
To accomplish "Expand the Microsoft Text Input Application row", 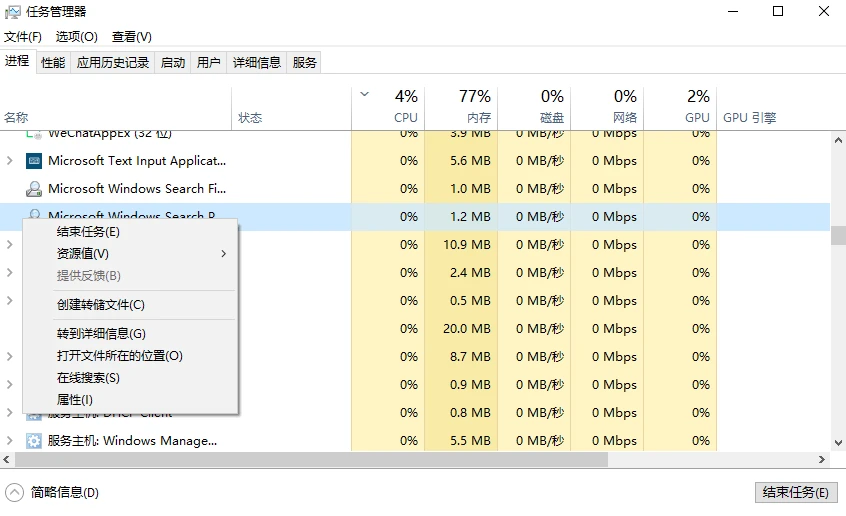I will pyautogui.click(x=10, y=160).
